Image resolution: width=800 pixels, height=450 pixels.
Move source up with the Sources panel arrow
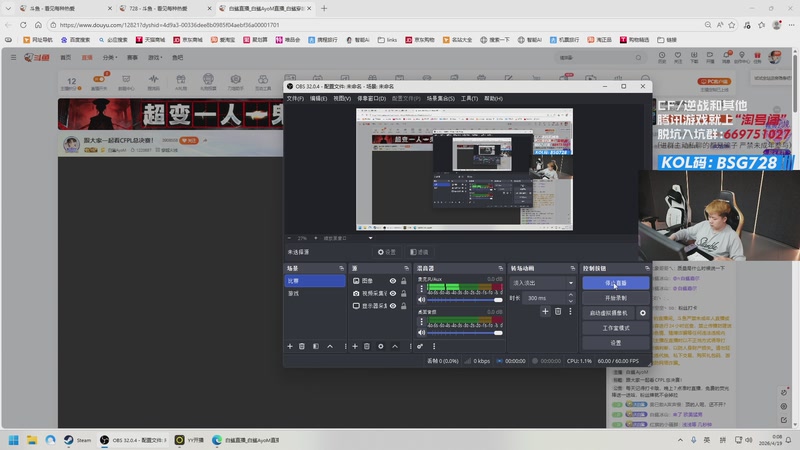click(395, 346)
